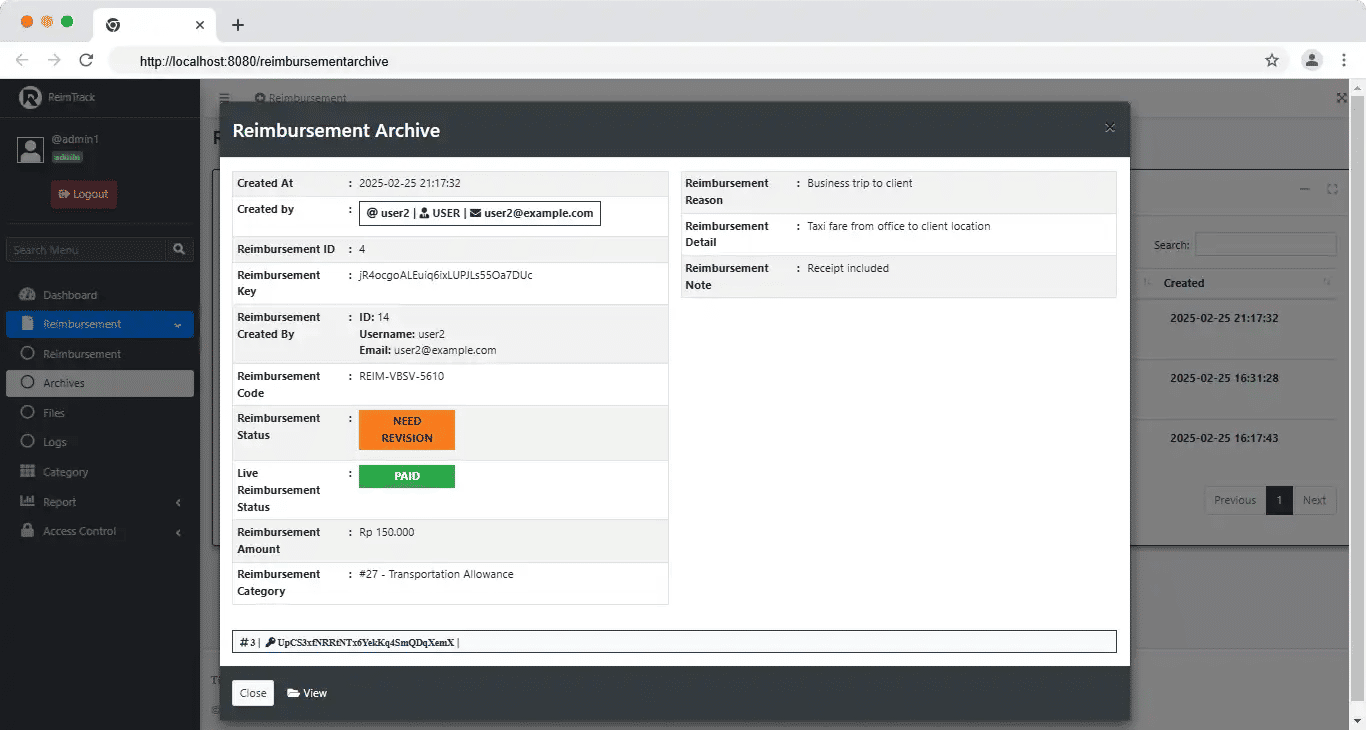Screen dimensions: 1366x730
Task: Select the Reimbursement sub-item circle
Action: click(x=28, y=354)
